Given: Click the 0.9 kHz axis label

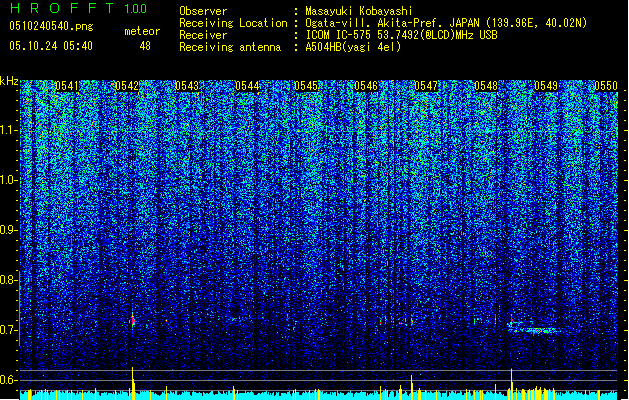Looking at the screenshot, I should tap(8, 230).
